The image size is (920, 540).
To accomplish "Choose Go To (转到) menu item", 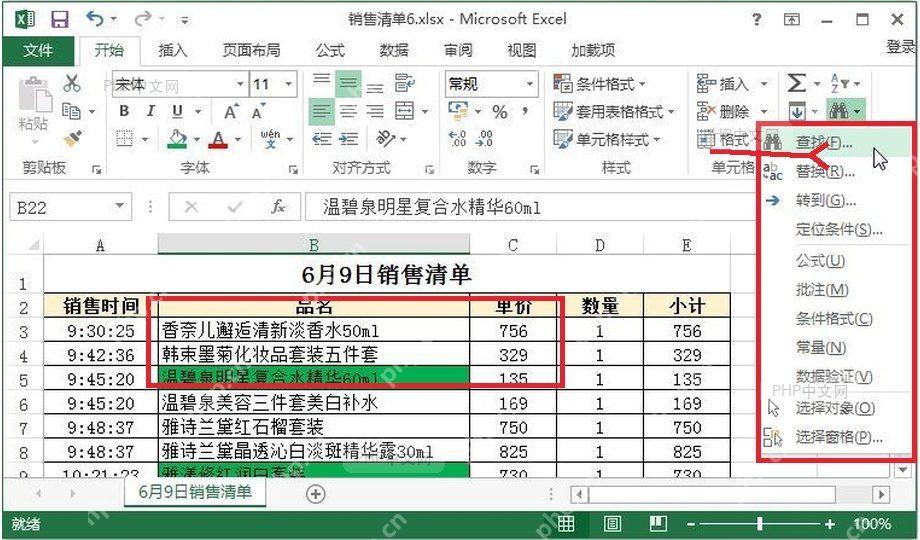I will pyautogui.click(x=836, y=201).
